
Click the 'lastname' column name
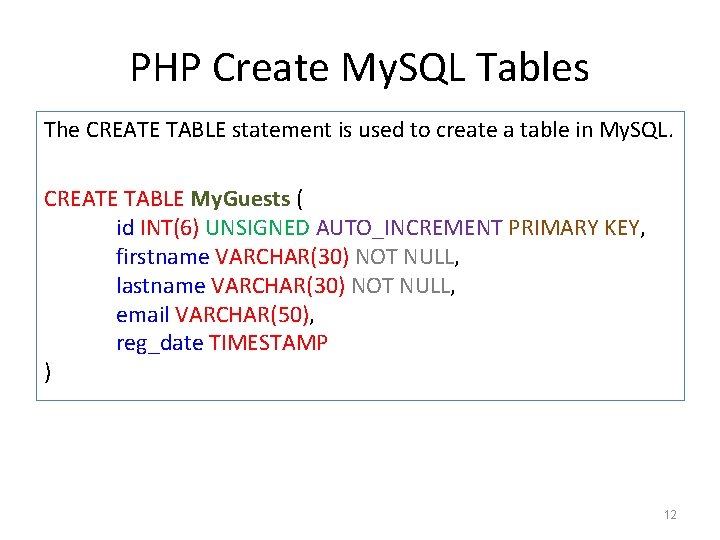[x=161, y=286]
